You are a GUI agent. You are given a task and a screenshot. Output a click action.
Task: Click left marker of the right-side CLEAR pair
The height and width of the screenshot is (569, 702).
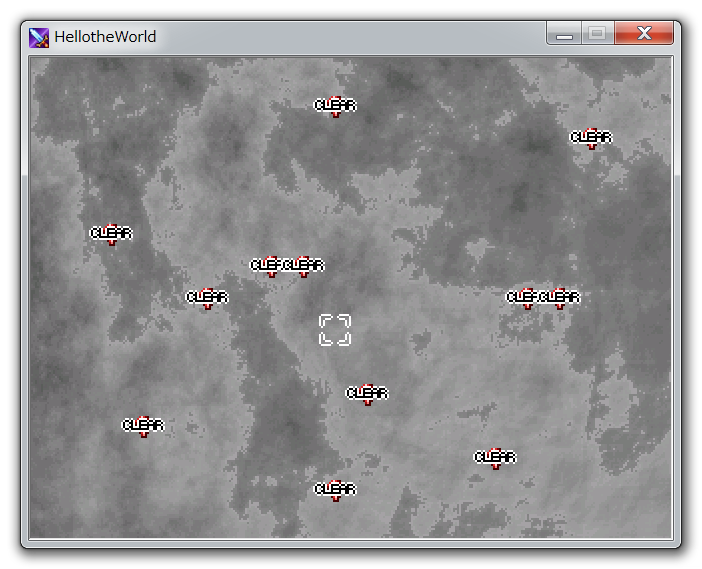pos(524,298)
